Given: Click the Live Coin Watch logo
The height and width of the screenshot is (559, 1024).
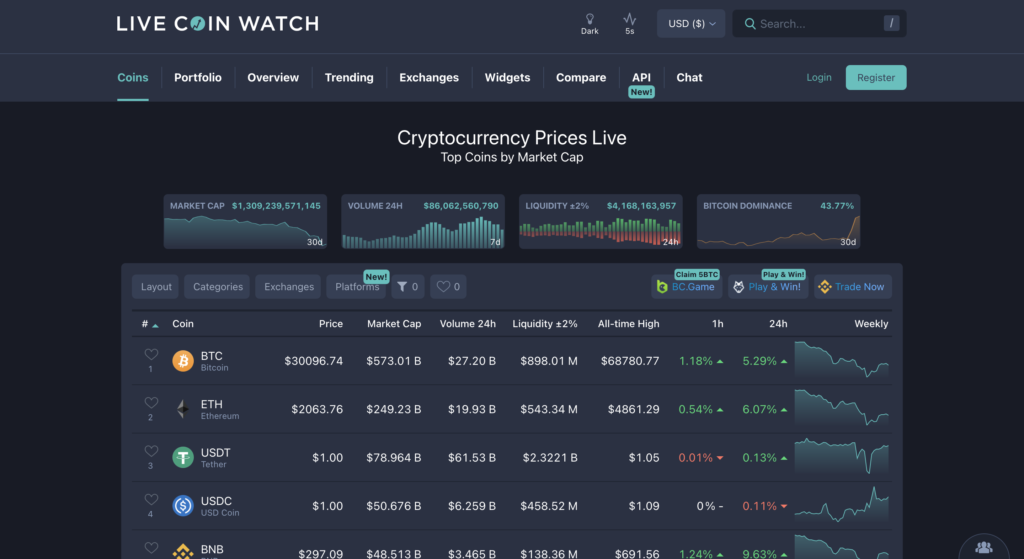Looking at the screenshot, I should coord(217,24).
